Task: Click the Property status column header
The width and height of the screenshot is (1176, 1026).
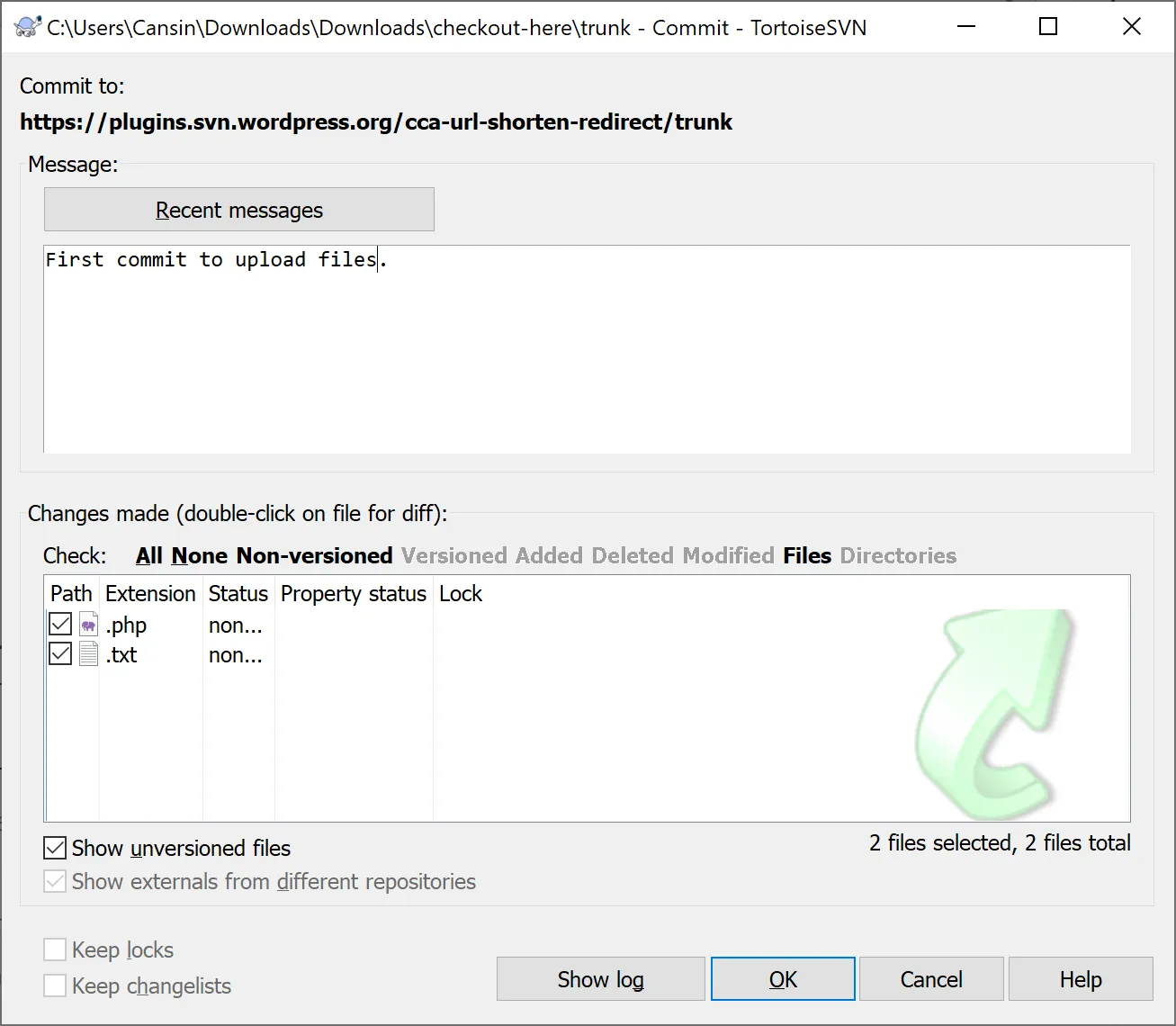Action: click(353, 594)
